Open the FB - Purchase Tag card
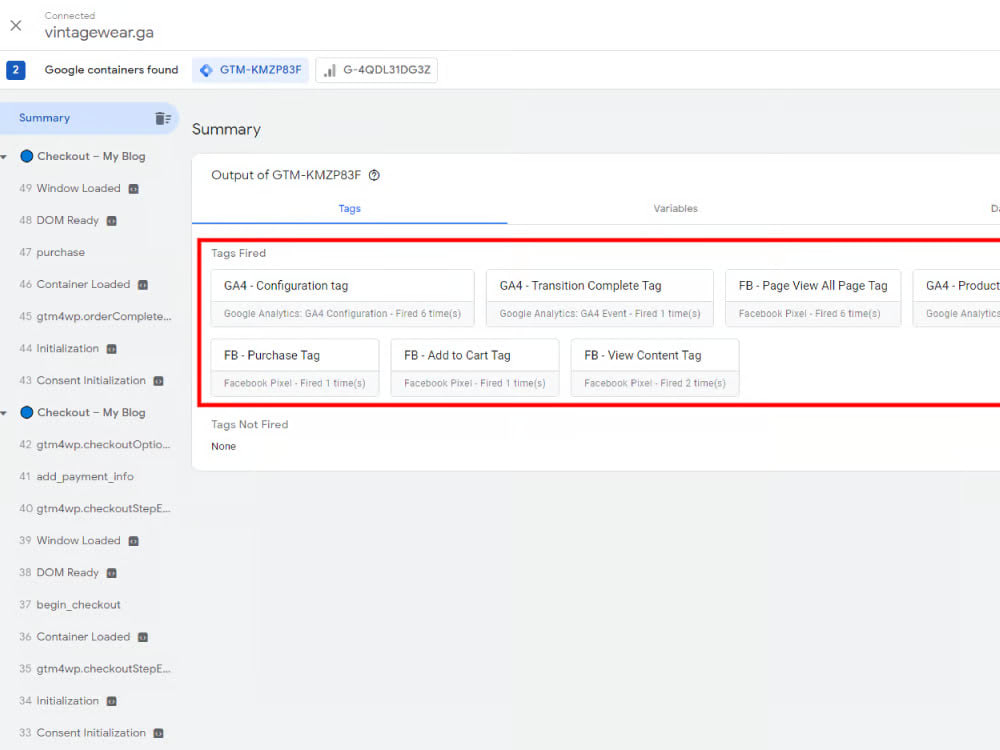The width and height of the screenshot is (1000, 750). click(x=295, y=368)
